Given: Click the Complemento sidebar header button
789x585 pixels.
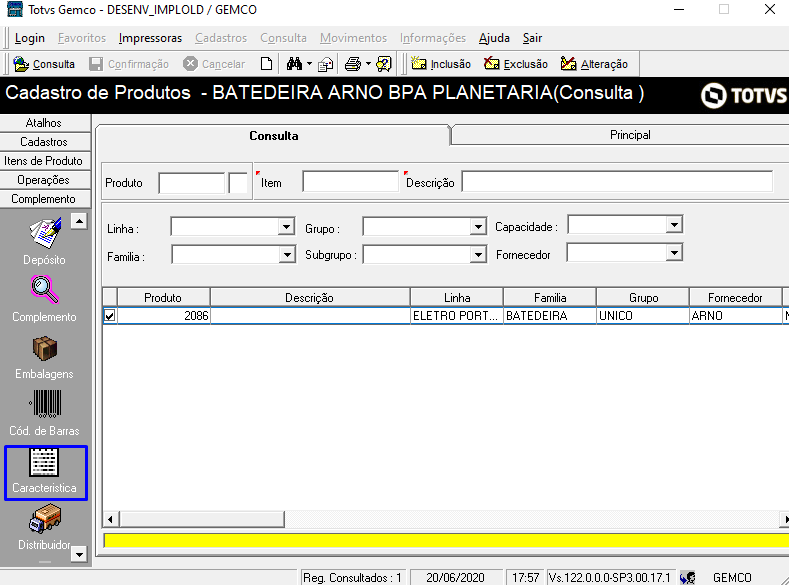Looking at the screenshot, I should 44,199.
